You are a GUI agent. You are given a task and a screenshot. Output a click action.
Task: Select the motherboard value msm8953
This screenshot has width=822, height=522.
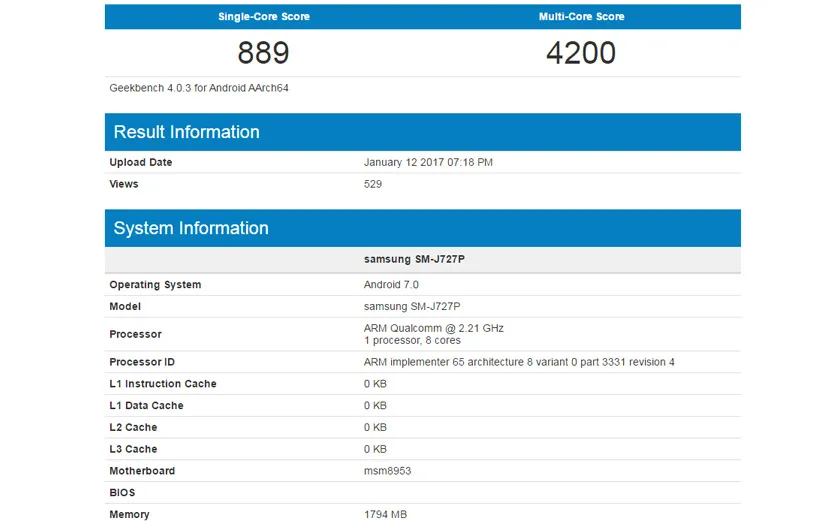(x=387, y=471)
